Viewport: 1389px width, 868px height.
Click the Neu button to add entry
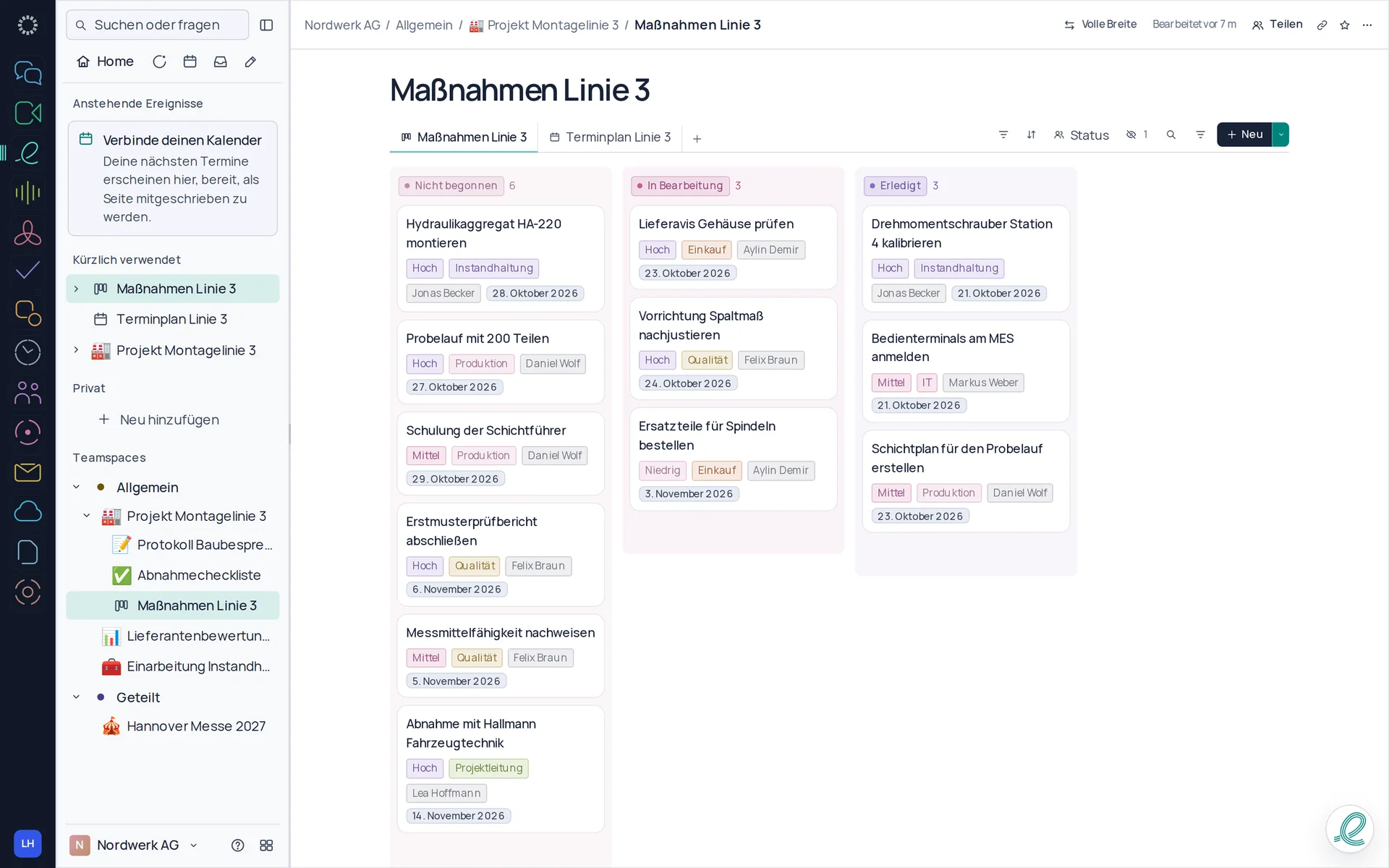[1244, 135]
